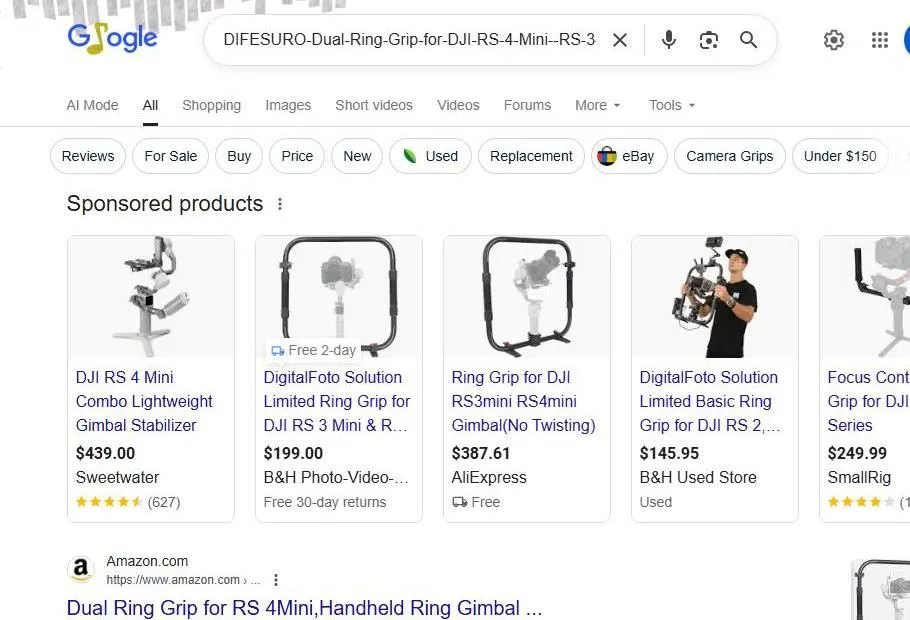Switch to the Shopping tab
Image resolution: width=910 pixels, height=620 pixels.
(x=211, y=105)
